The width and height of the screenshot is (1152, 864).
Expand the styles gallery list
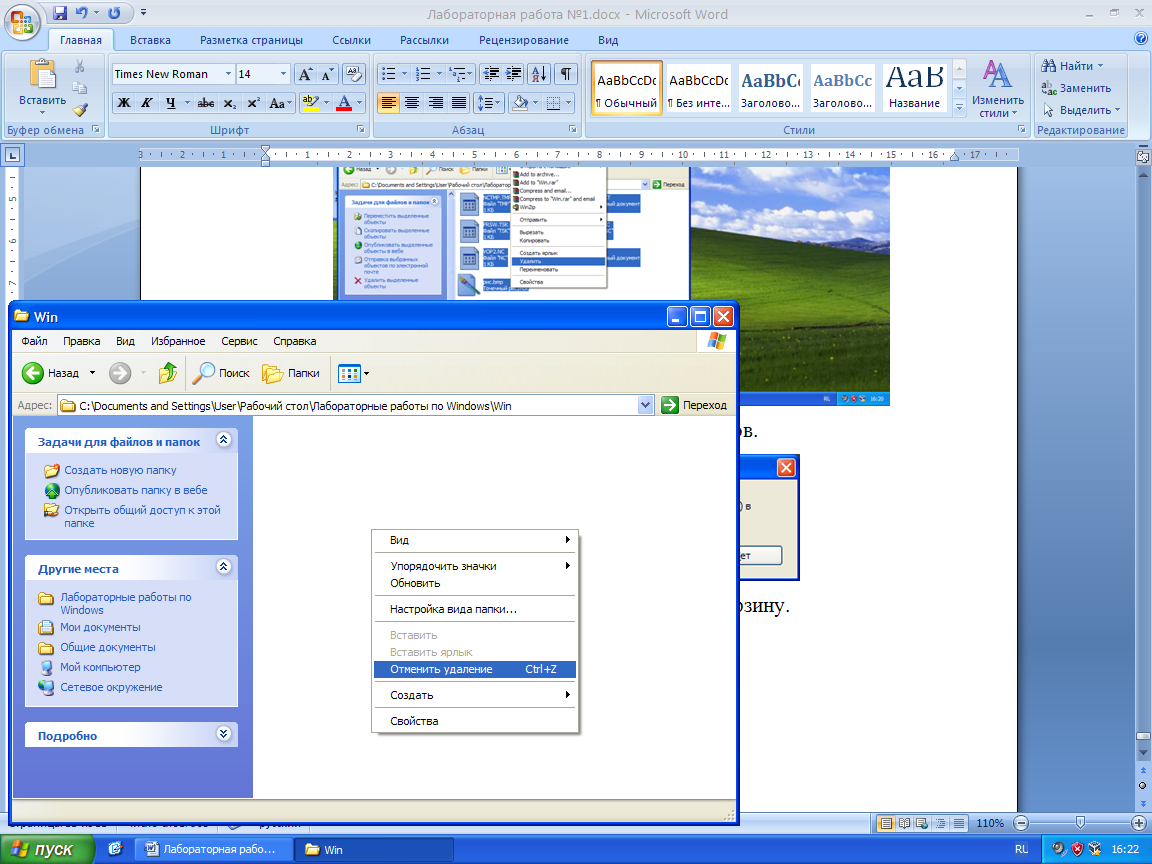click(959, 107)
